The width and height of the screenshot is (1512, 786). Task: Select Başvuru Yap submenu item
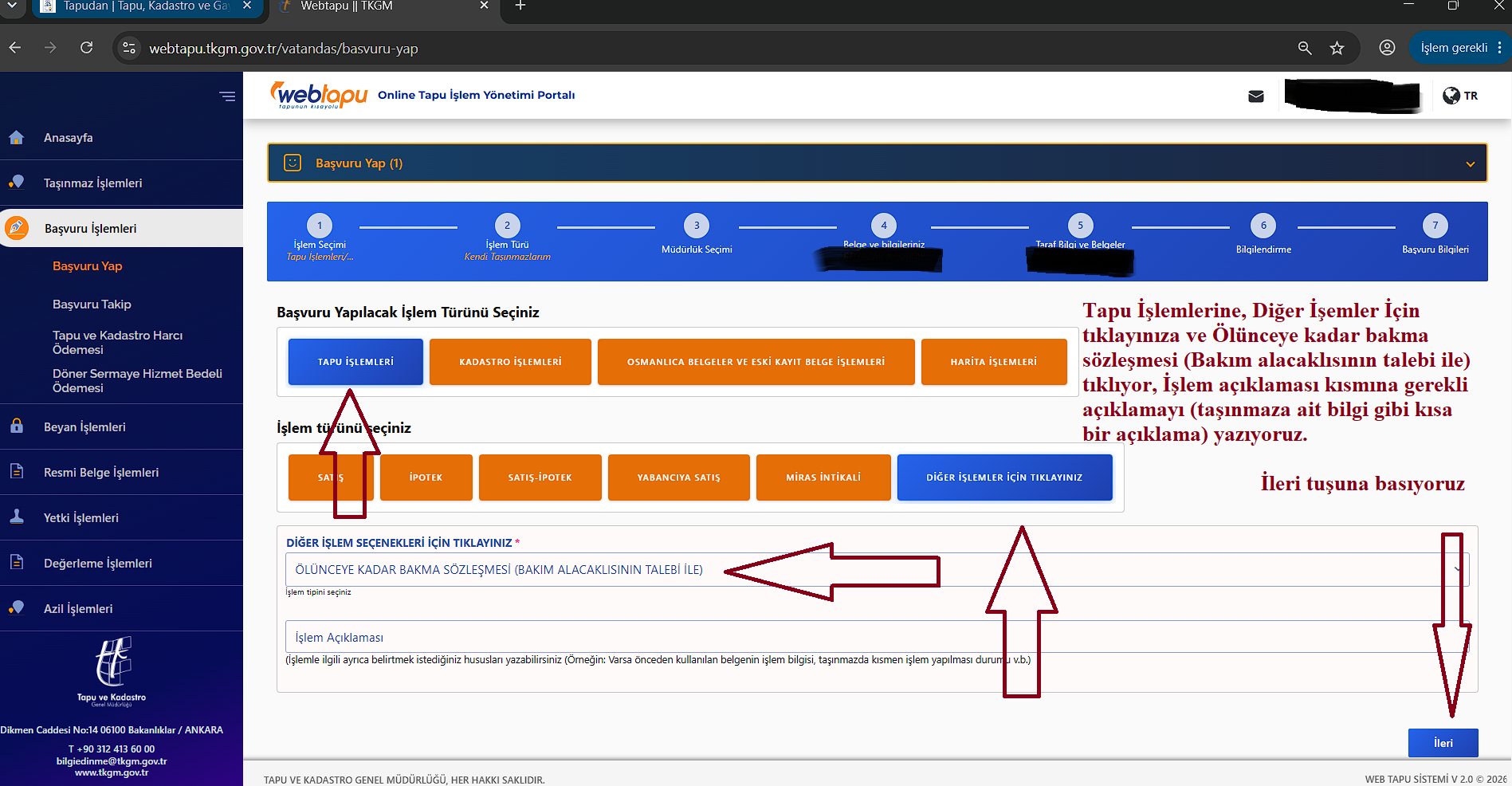(88, 266)
